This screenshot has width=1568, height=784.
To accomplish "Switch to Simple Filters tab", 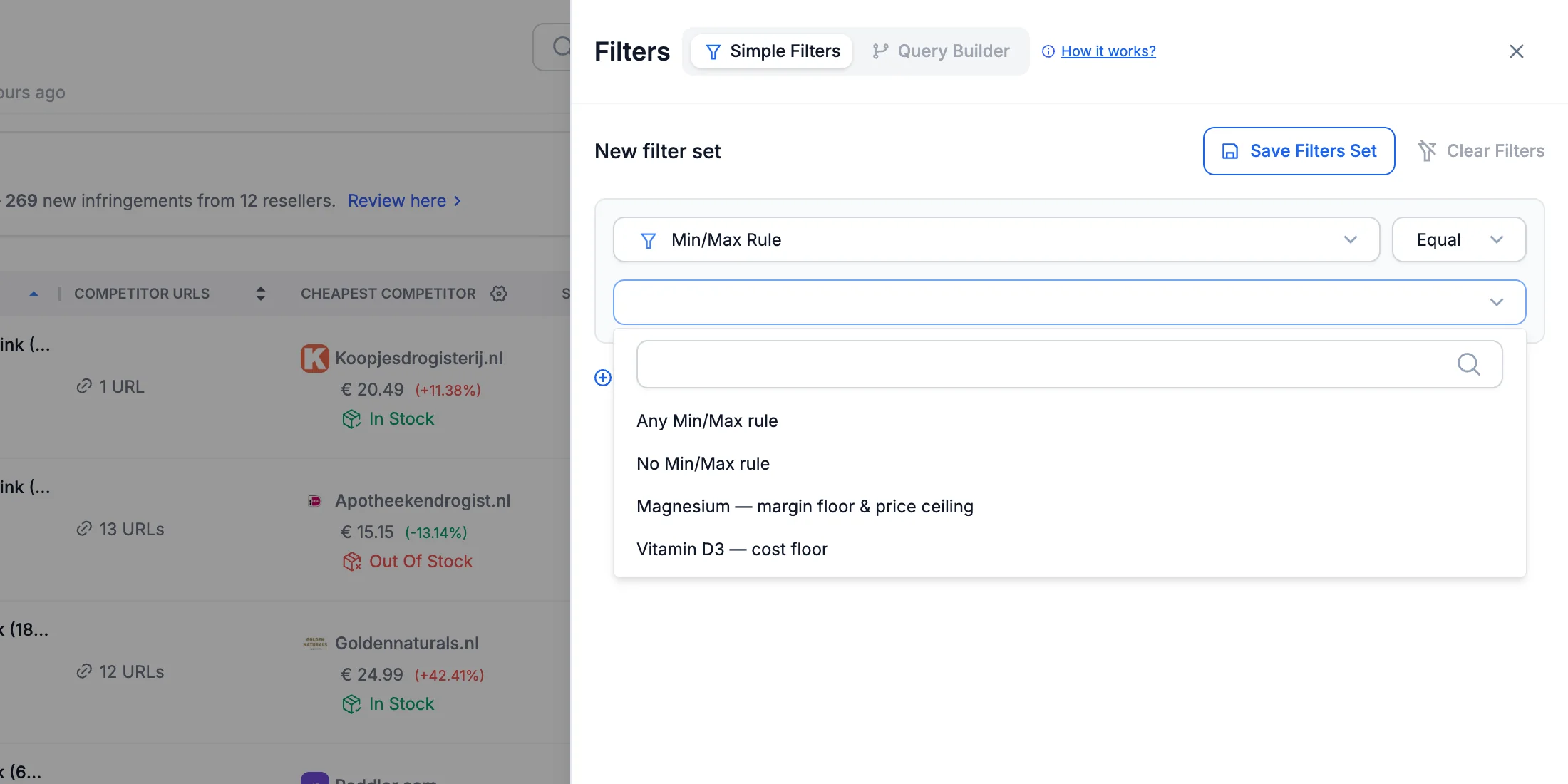I will coord(772,51).
